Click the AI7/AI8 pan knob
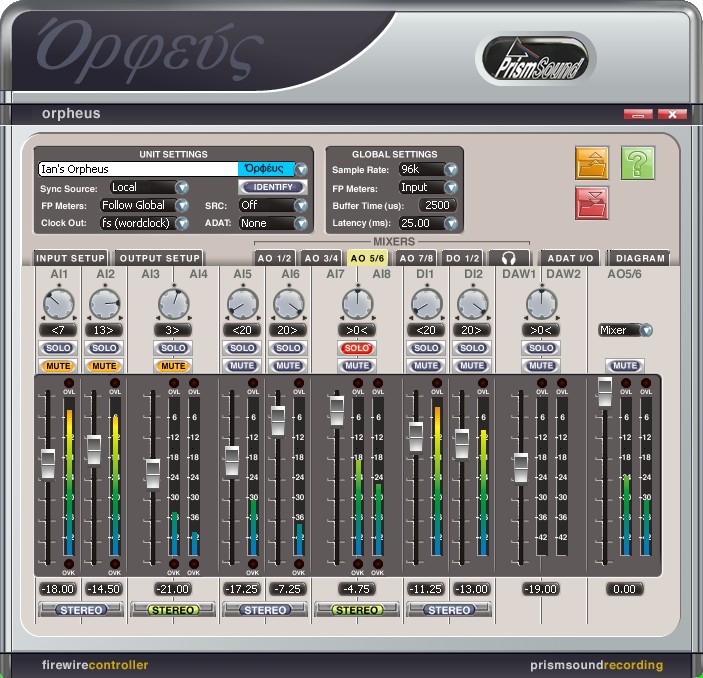 357,304
